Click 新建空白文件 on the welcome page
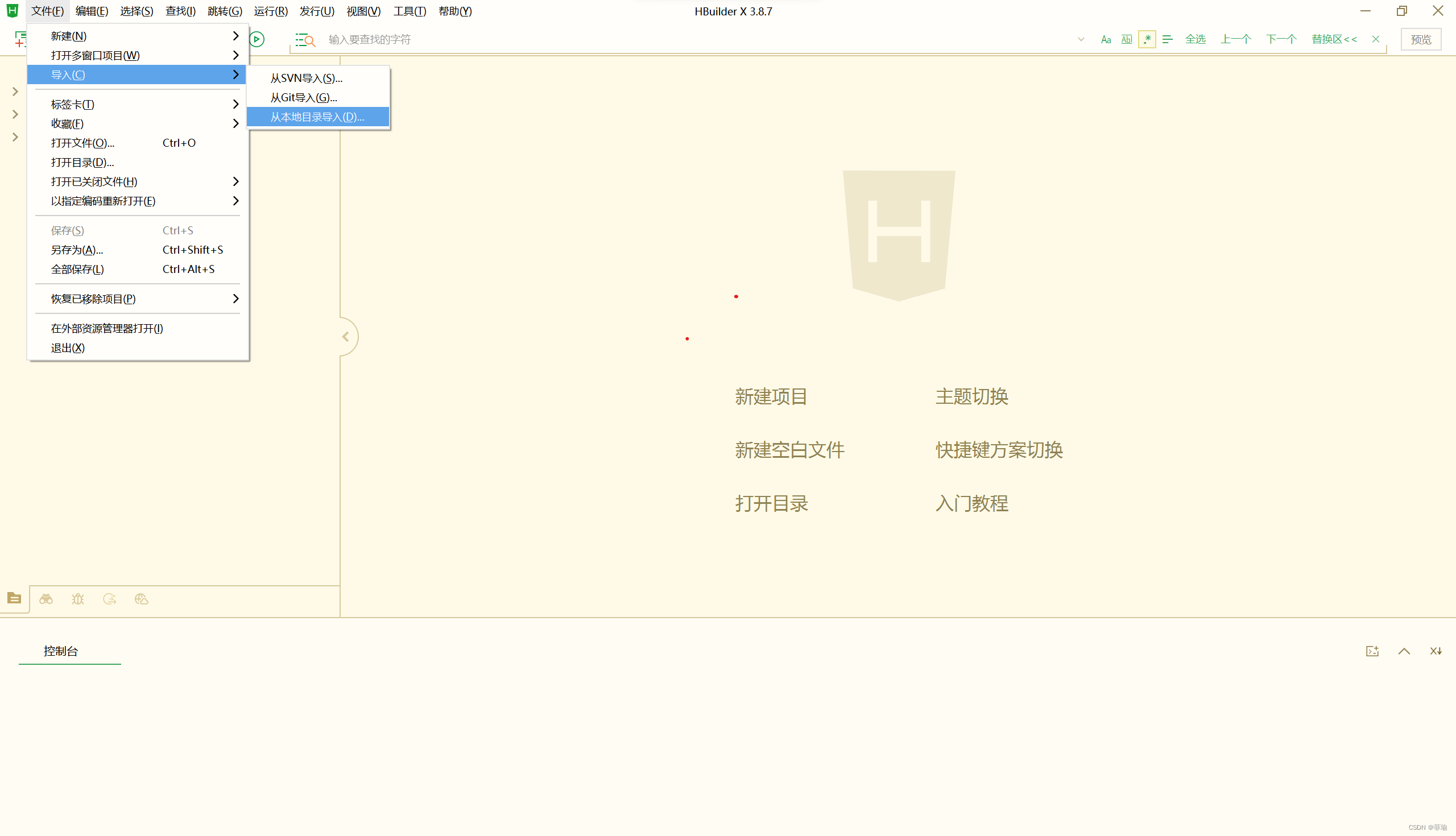 pyautogui.click(x=789, y=450)
